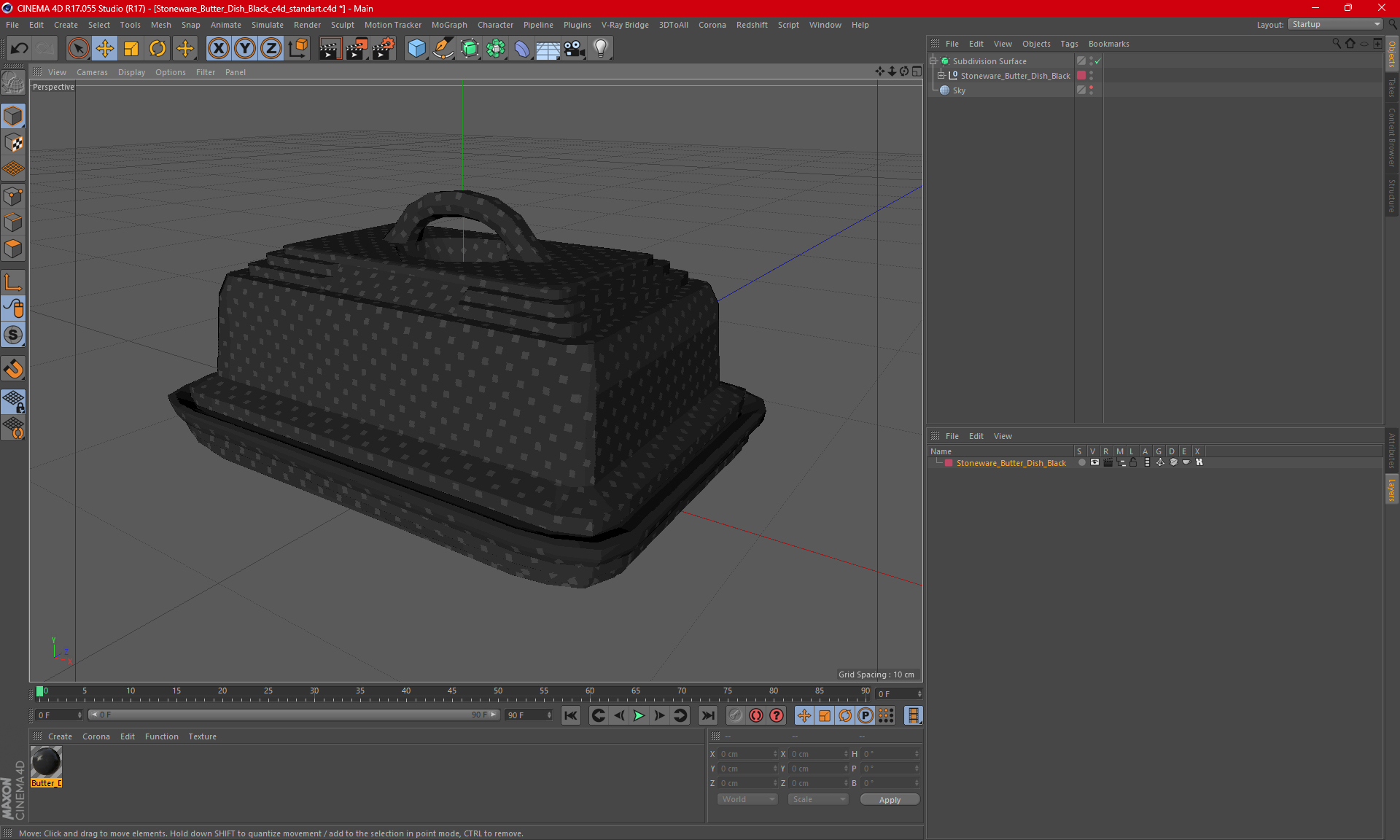Switch to Model mode
The height and width of the screenshot is (840, 1400).
pyautogui.click(x=13, y=116)
